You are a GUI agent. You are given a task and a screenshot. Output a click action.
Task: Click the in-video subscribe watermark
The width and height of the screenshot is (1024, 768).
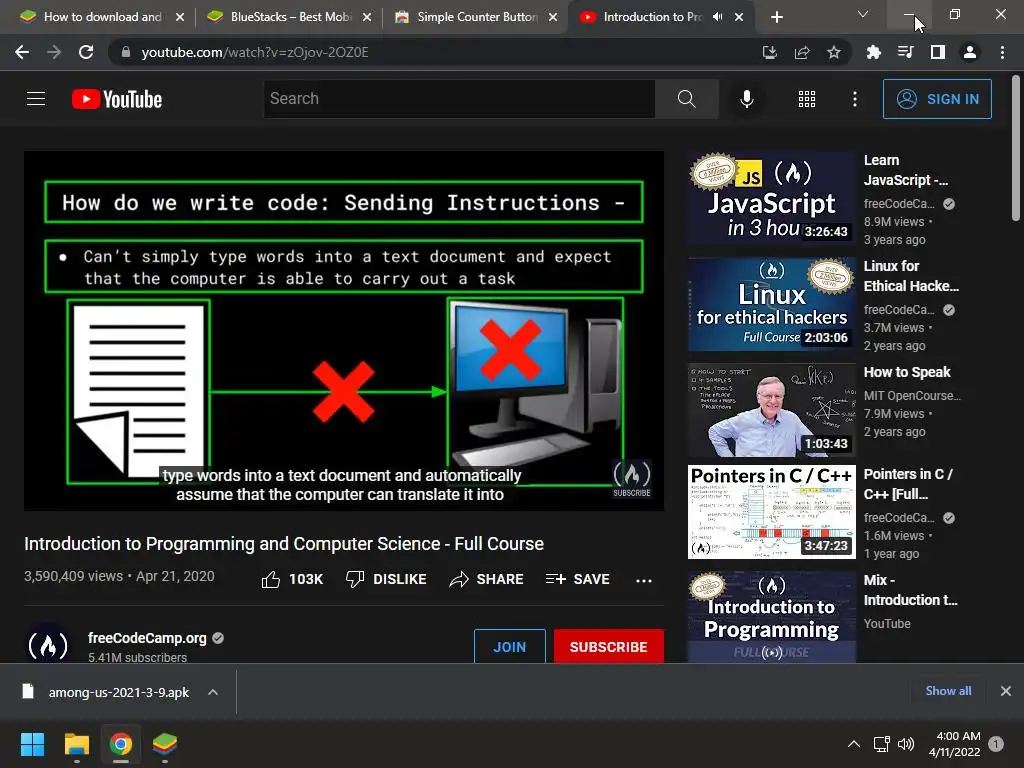[632, 479]
